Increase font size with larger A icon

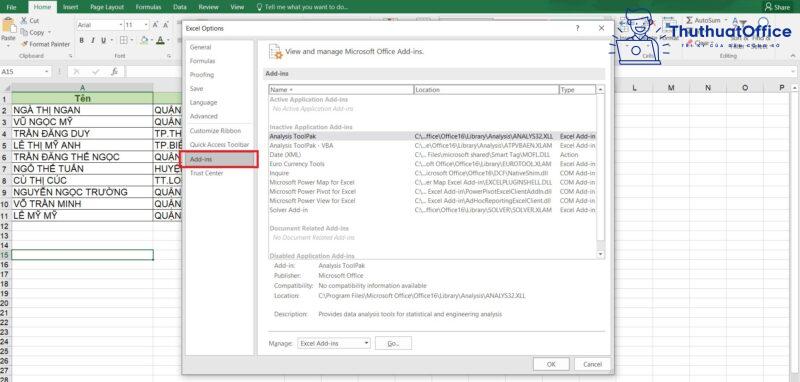click(155, 25)
